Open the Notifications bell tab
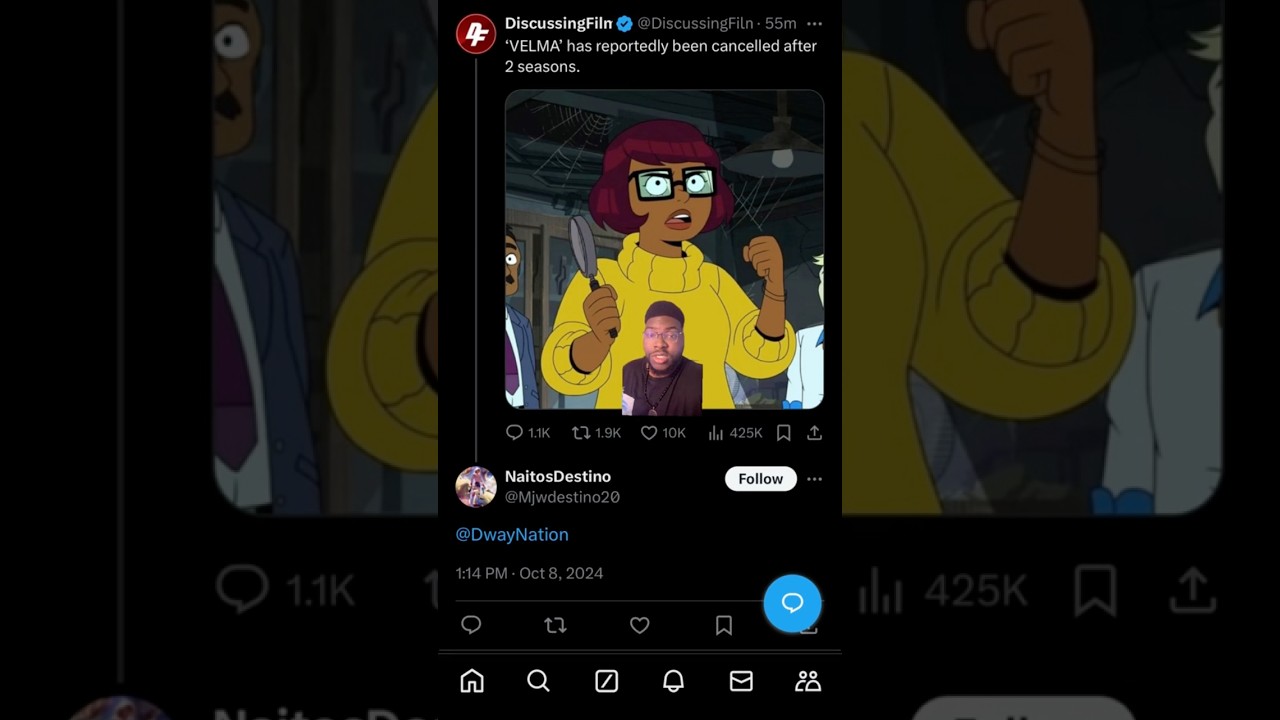Viewport: 1280px width, 720px height. pyautogui.click(x=673, y=681)
